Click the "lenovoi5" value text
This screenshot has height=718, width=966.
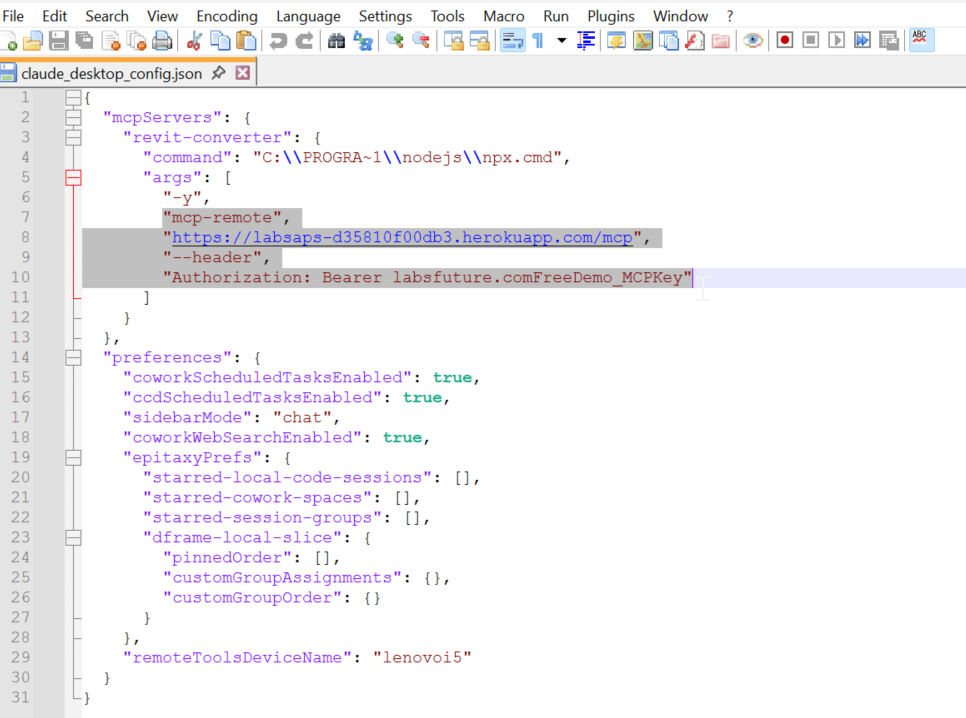coord(422,657)
